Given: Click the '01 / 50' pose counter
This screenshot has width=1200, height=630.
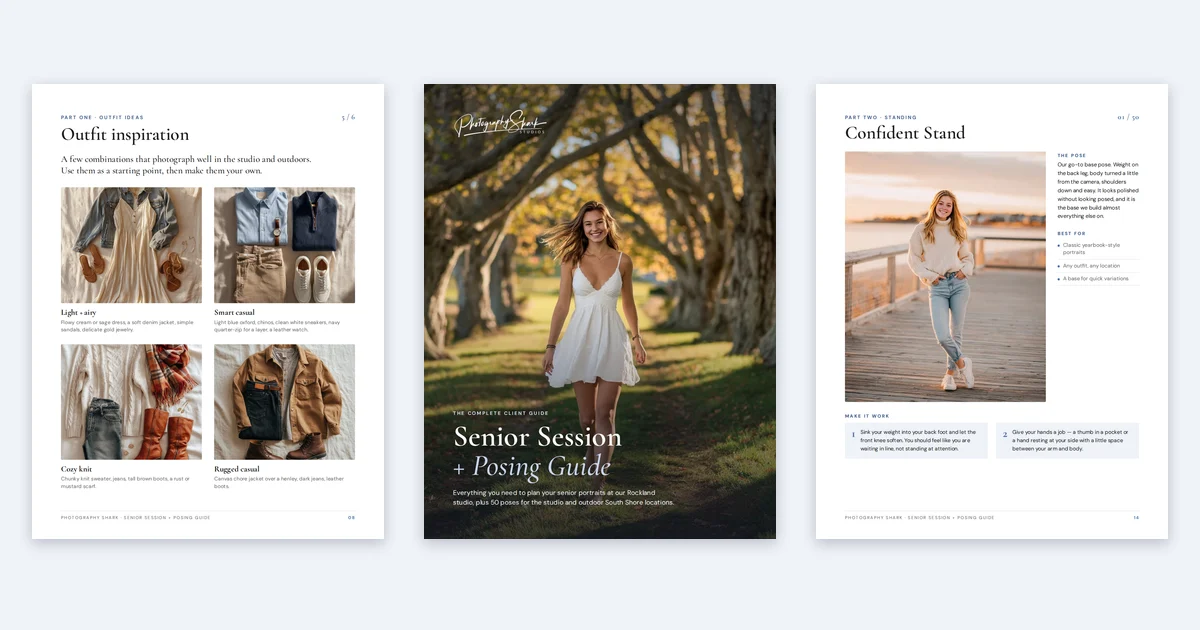Looking at the screenshot, I should pos(1128,117).
